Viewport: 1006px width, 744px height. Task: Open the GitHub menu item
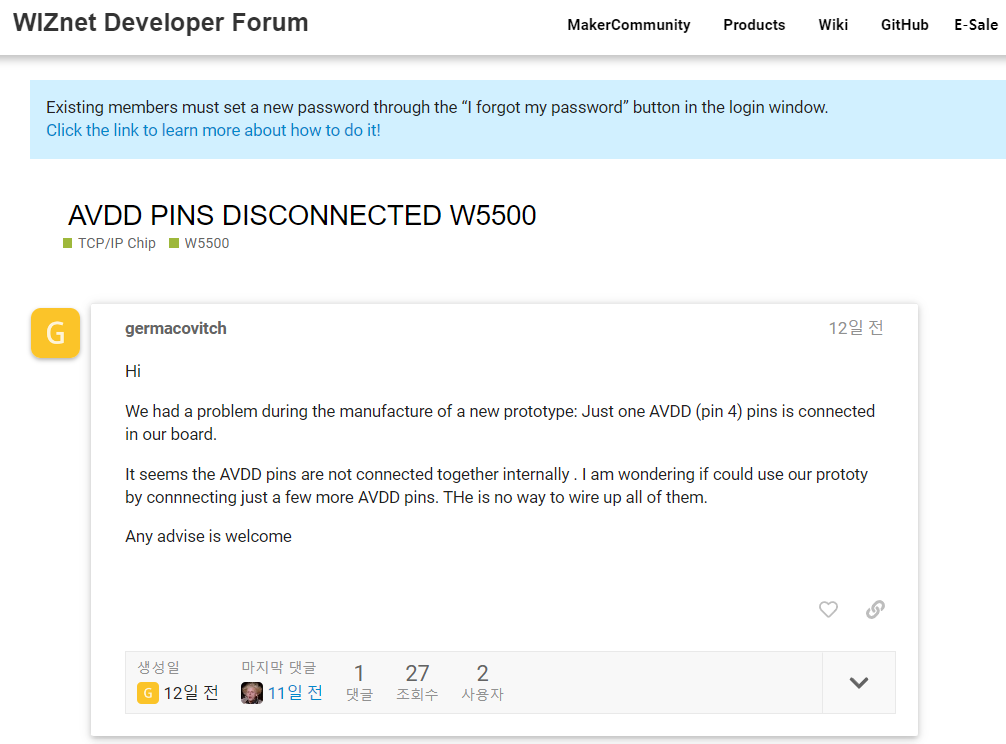[905, 25]
